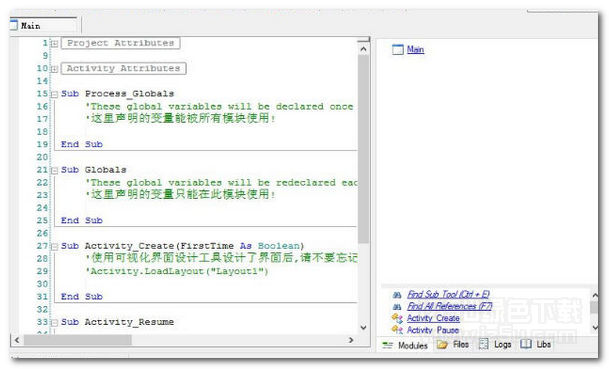Open Find Sub Tool link
609x369 pixels.
point(448,294)
